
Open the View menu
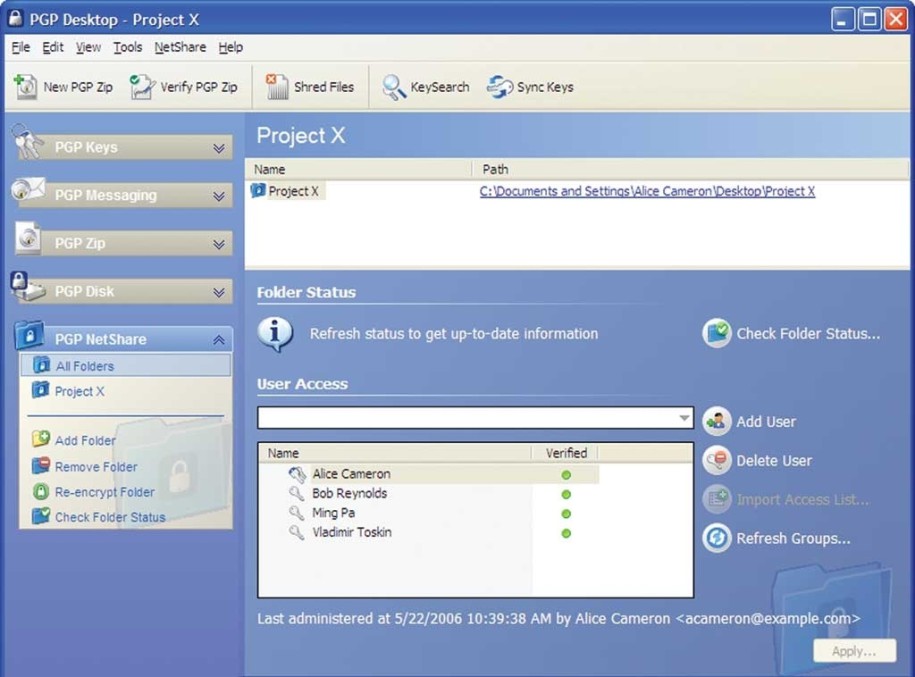point(88,47)
